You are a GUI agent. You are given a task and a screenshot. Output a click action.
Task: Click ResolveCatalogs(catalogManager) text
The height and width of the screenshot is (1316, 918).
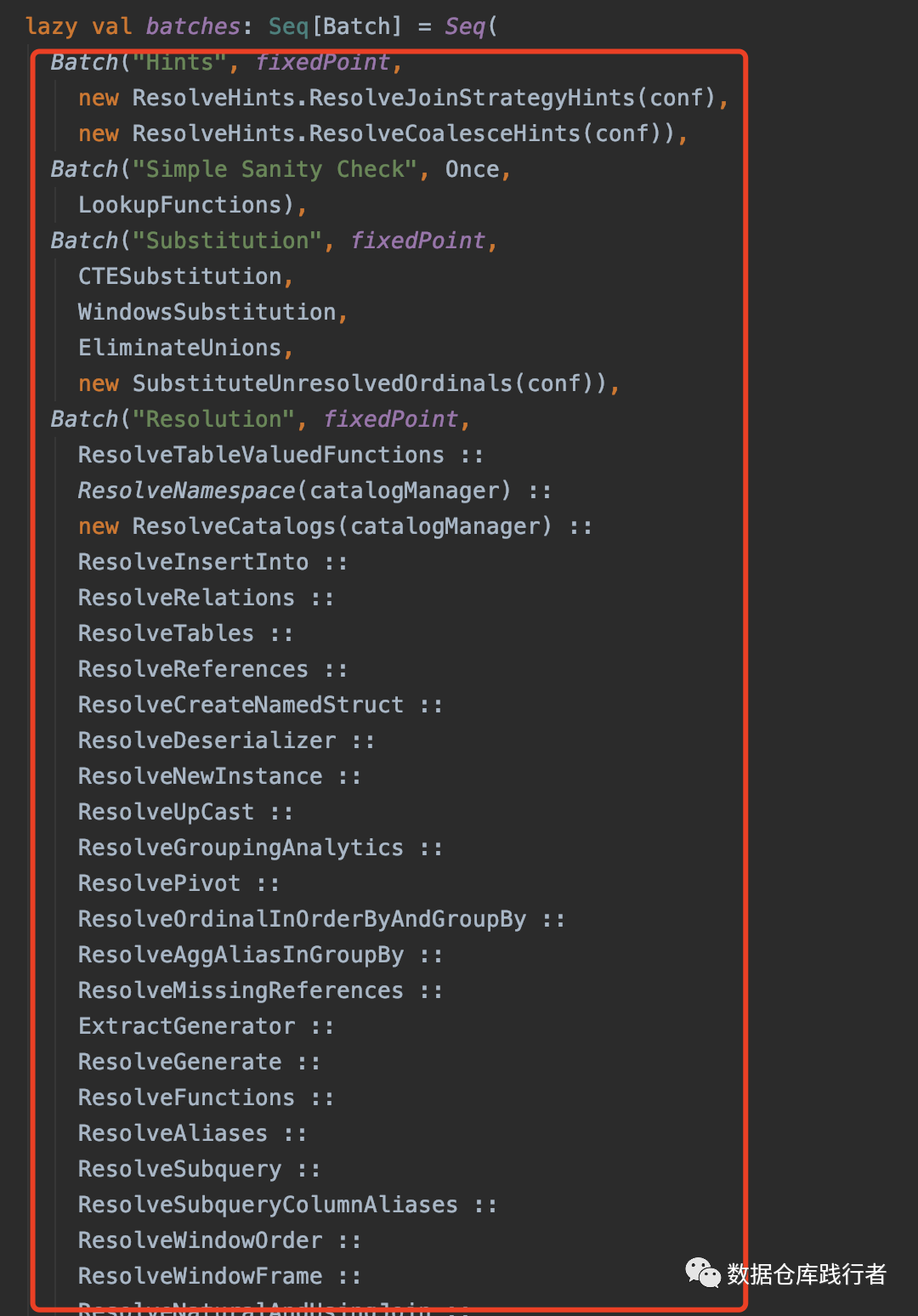click(343, 526)
